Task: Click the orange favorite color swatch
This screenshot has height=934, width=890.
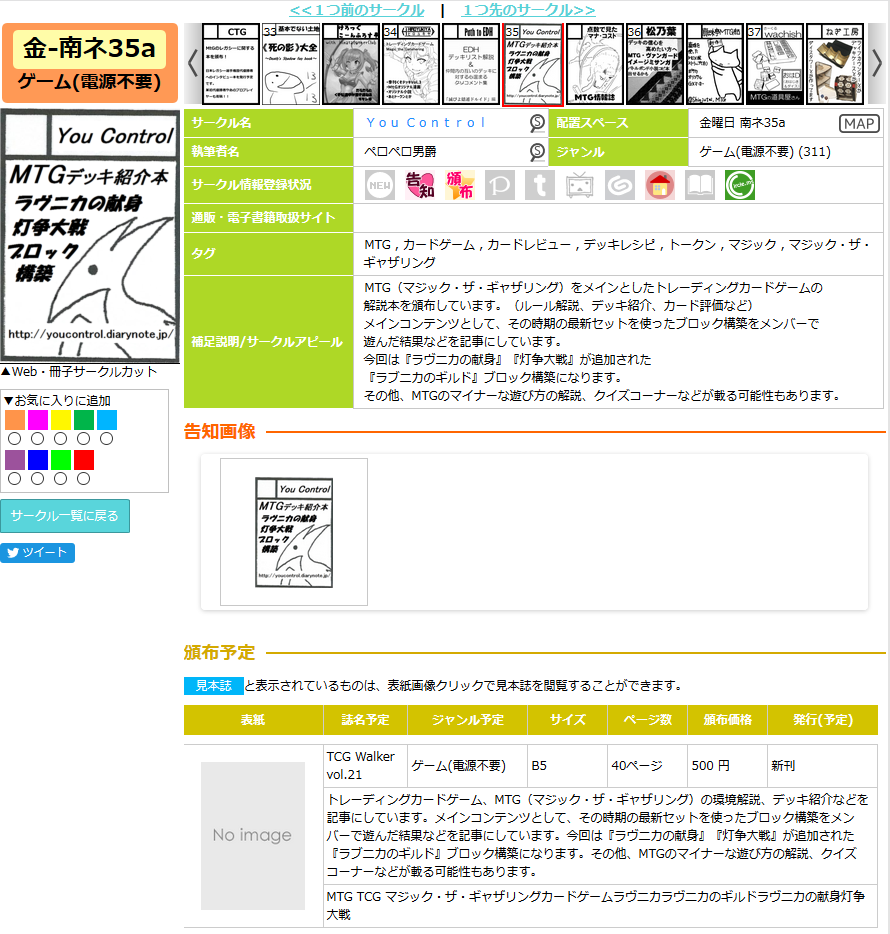Action: pyautogui.click(x=15, y=420)
